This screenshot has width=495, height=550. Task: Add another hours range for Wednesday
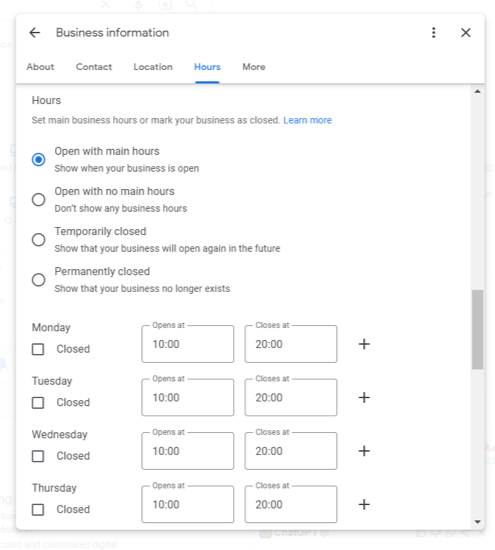(x=364, y=451)
